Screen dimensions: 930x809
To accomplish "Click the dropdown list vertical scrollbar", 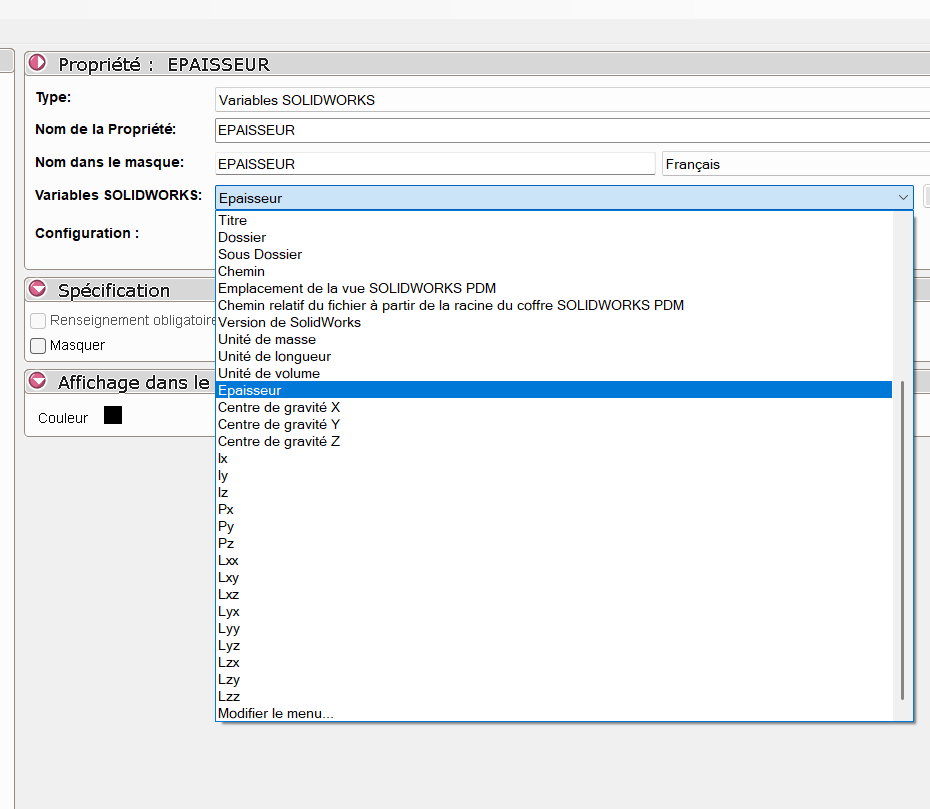I will [902, 540].
